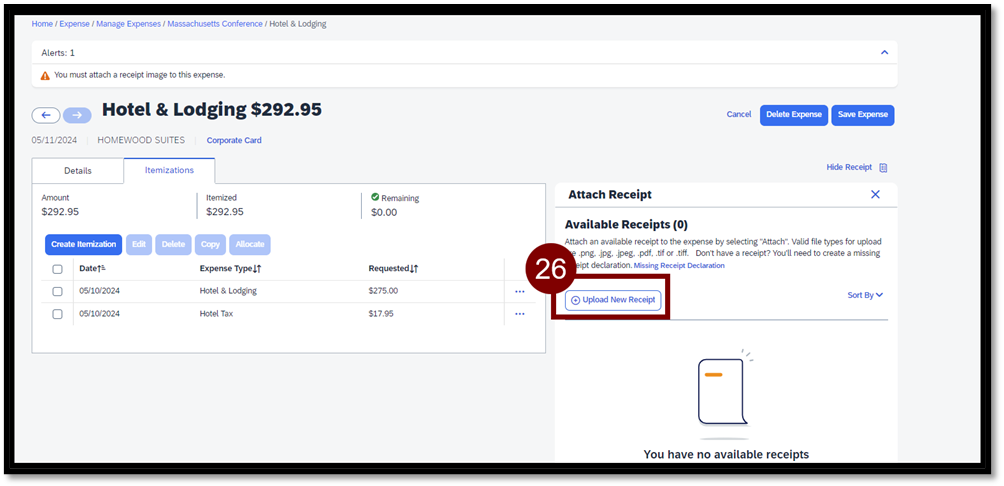Collapse the Alerts panel chevron

pyautogui.click(x=884, y=52)
